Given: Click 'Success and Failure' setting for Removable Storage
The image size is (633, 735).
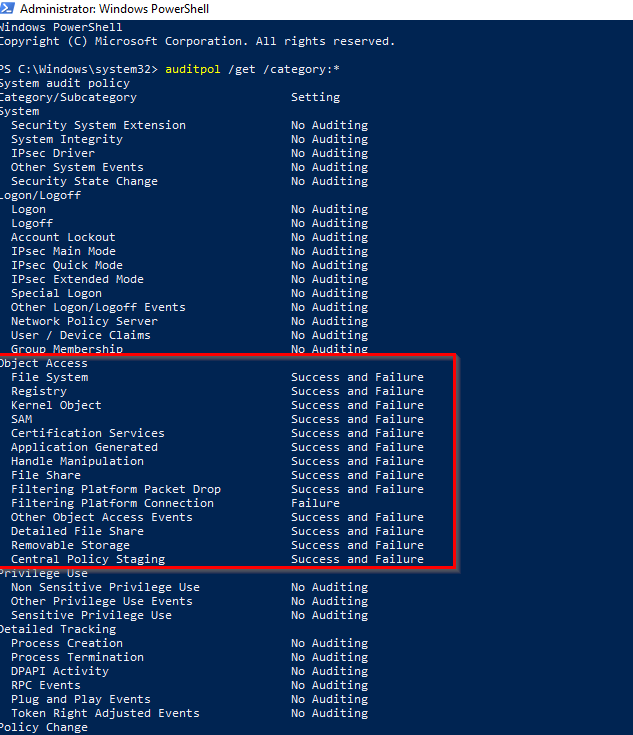Looking at the screenshot, I should (357, 545).
